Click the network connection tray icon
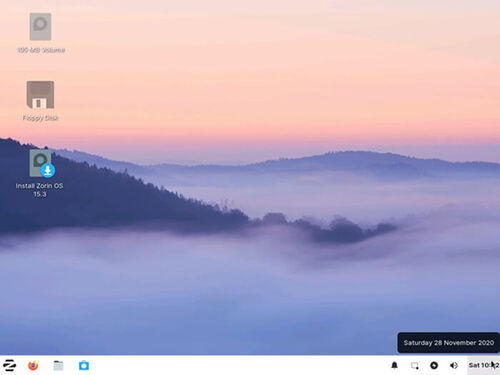Viewport: 500px width, 375px height. 414,366
